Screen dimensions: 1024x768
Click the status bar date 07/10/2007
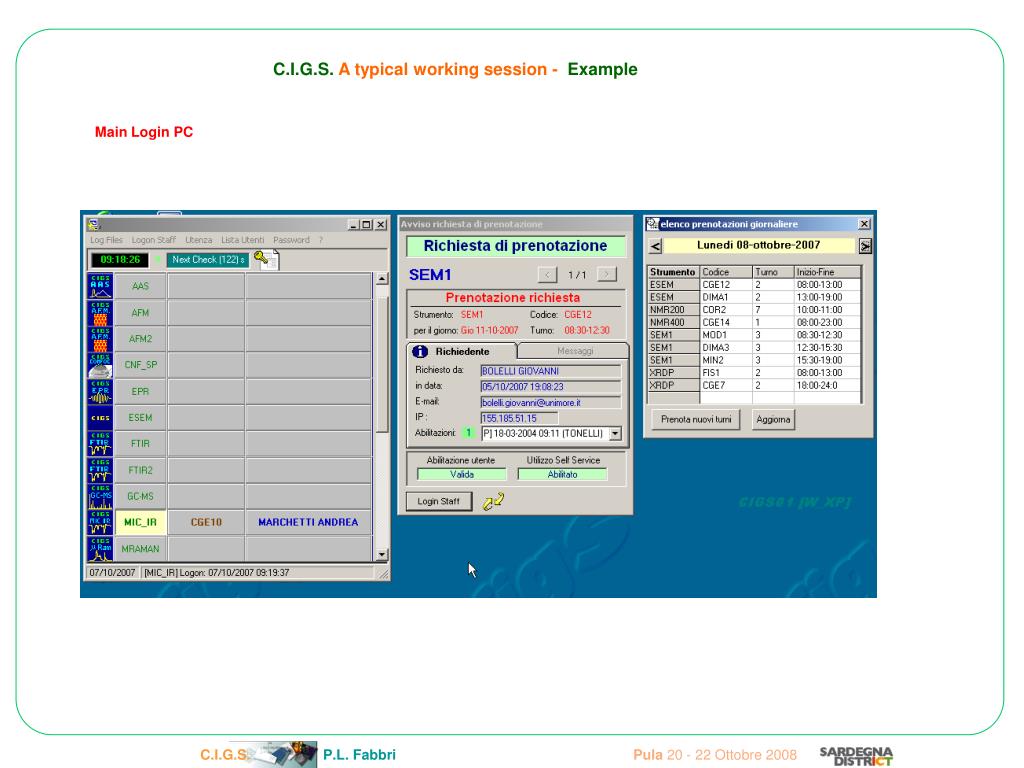pyautogui.click(x=112, y=573)
